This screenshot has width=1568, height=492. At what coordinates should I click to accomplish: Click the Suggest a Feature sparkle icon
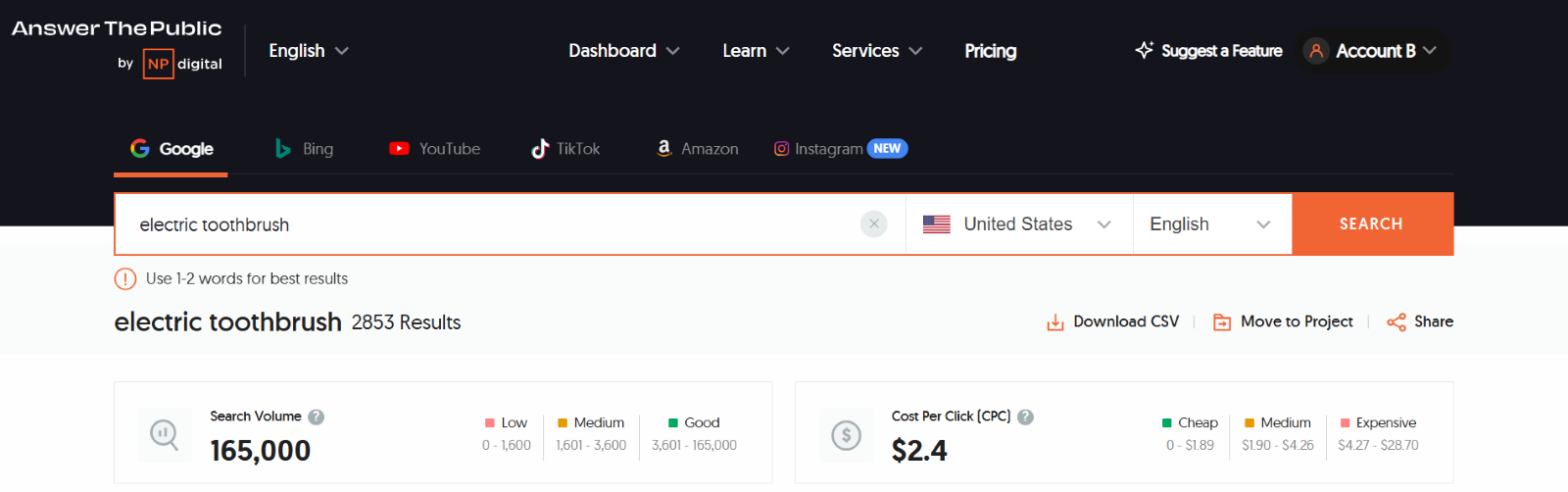point(1144,50)
